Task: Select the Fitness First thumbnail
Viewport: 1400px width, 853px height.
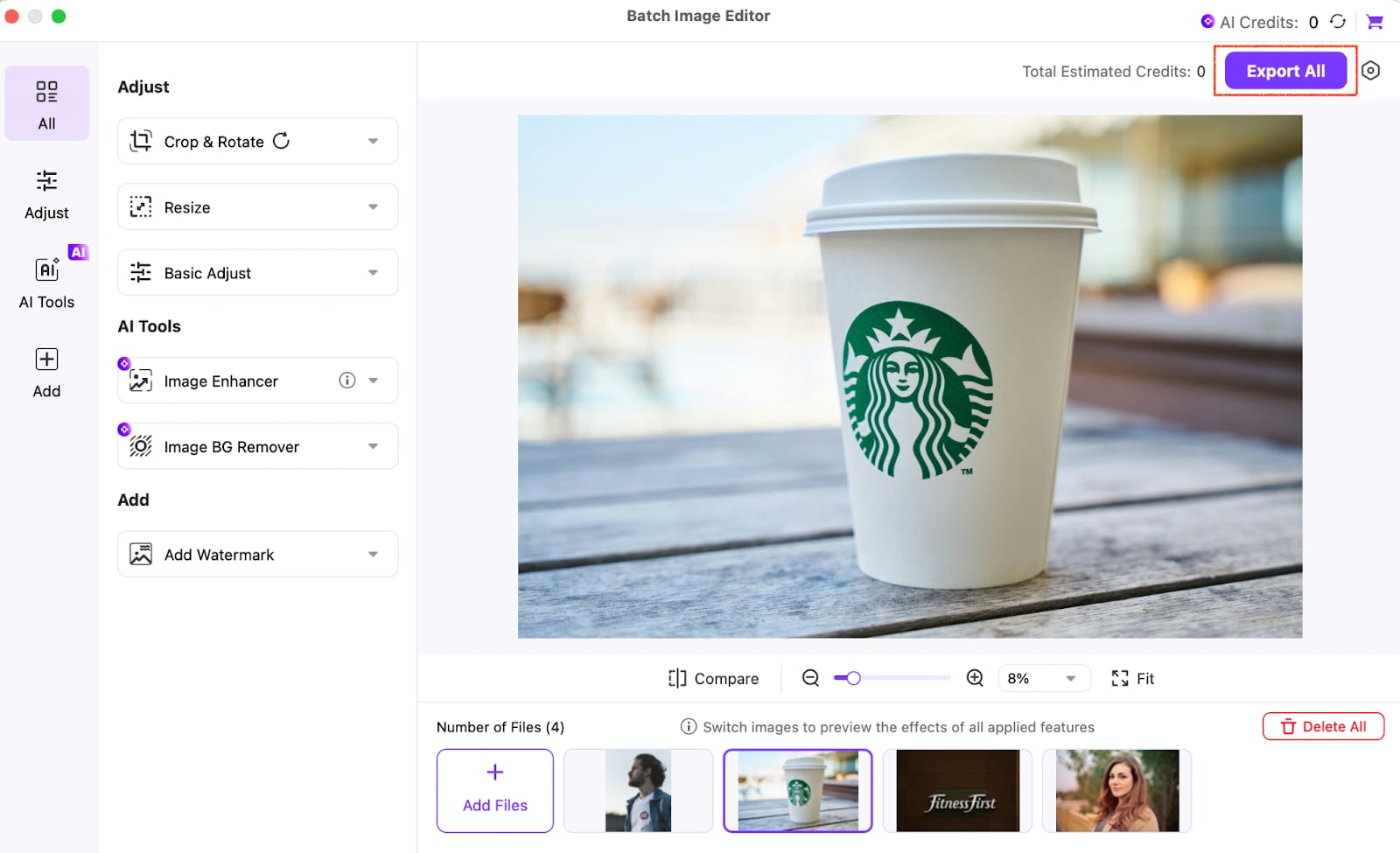Action: [958, 790]
